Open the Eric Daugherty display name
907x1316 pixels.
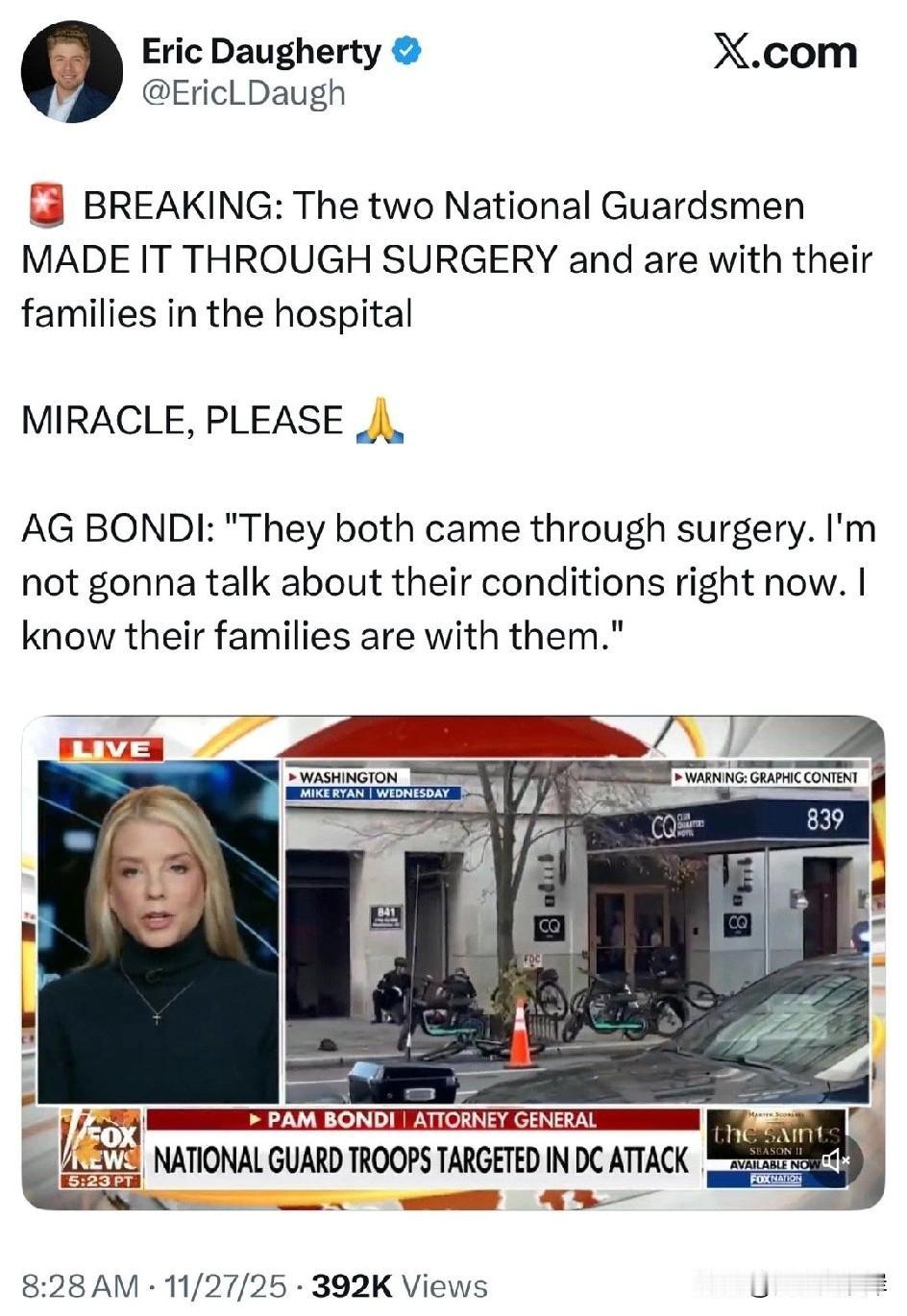coord(261,51)
